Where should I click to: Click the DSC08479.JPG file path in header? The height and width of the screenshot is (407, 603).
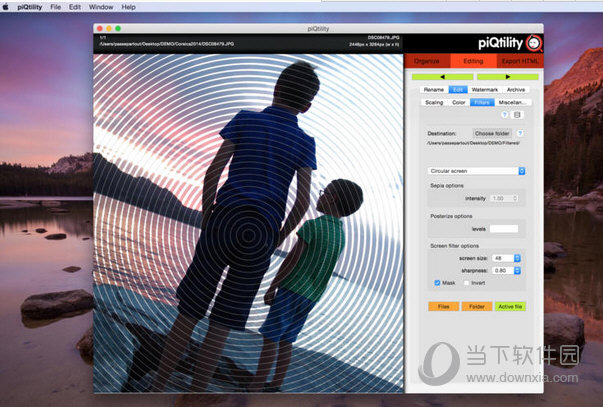point(167,44)
